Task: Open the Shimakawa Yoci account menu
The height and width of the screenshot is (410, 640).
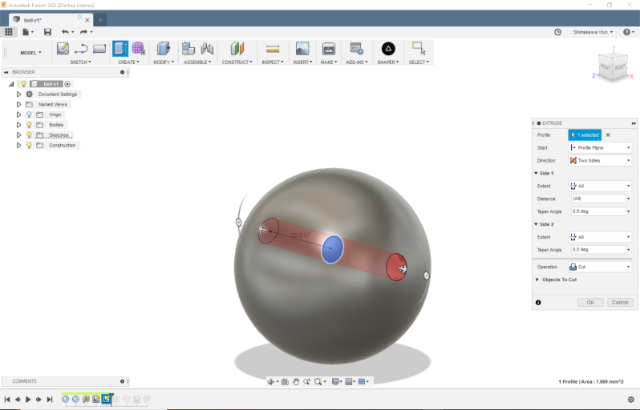Action: pyautogui.click(x=593, y=32)
